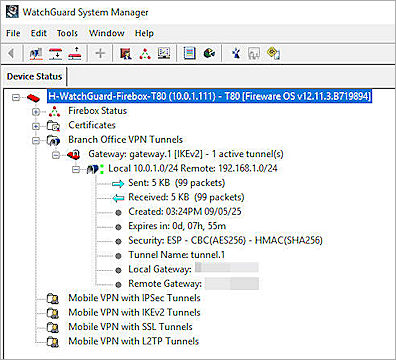Open HostWatch monitor toolbar icon
Image resolution: width=396 pixels, height=360 pixels.
coord(164,53)
